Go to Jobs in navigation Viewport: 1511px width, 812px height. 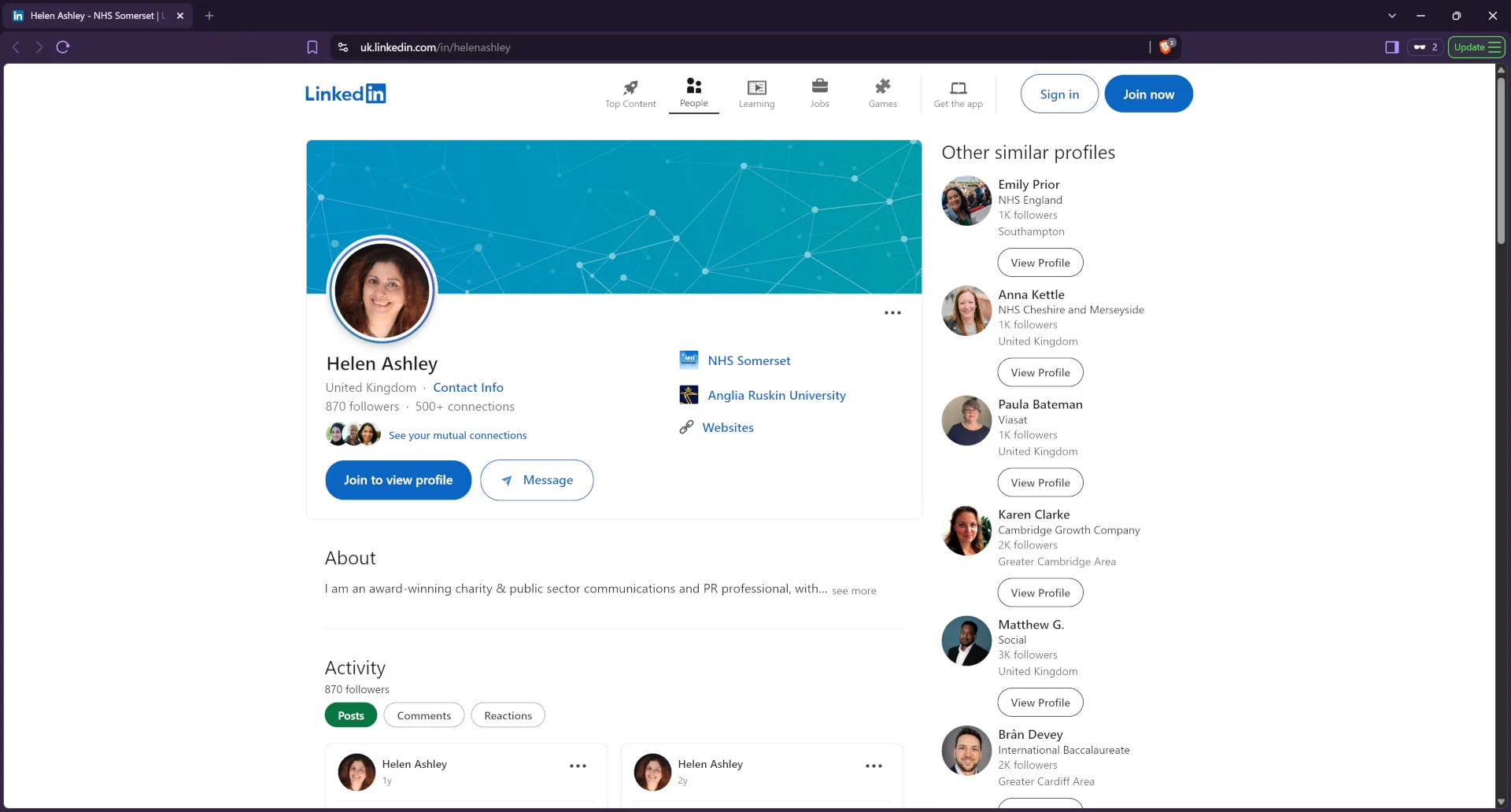820,94
